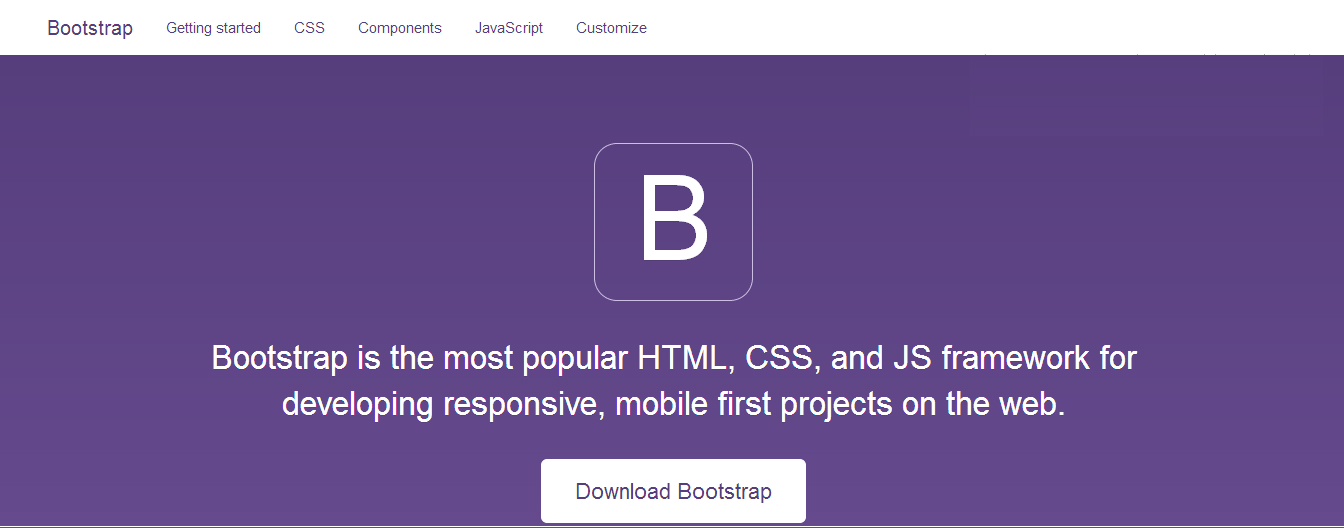Open the JavaScript nav link

pos(508,28)
